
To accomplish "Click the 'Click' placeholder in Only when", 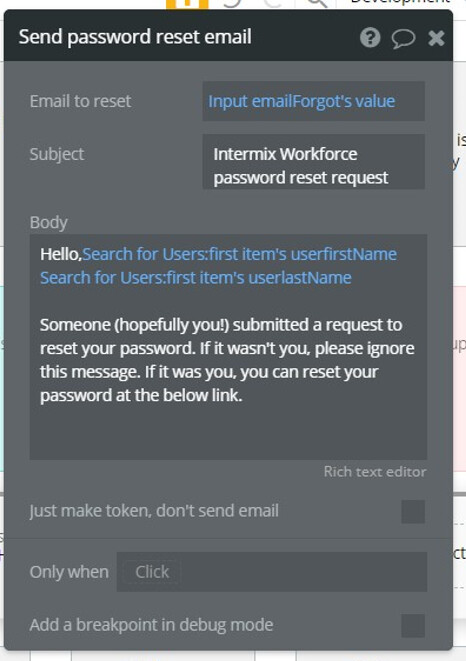I will [152, 572].
